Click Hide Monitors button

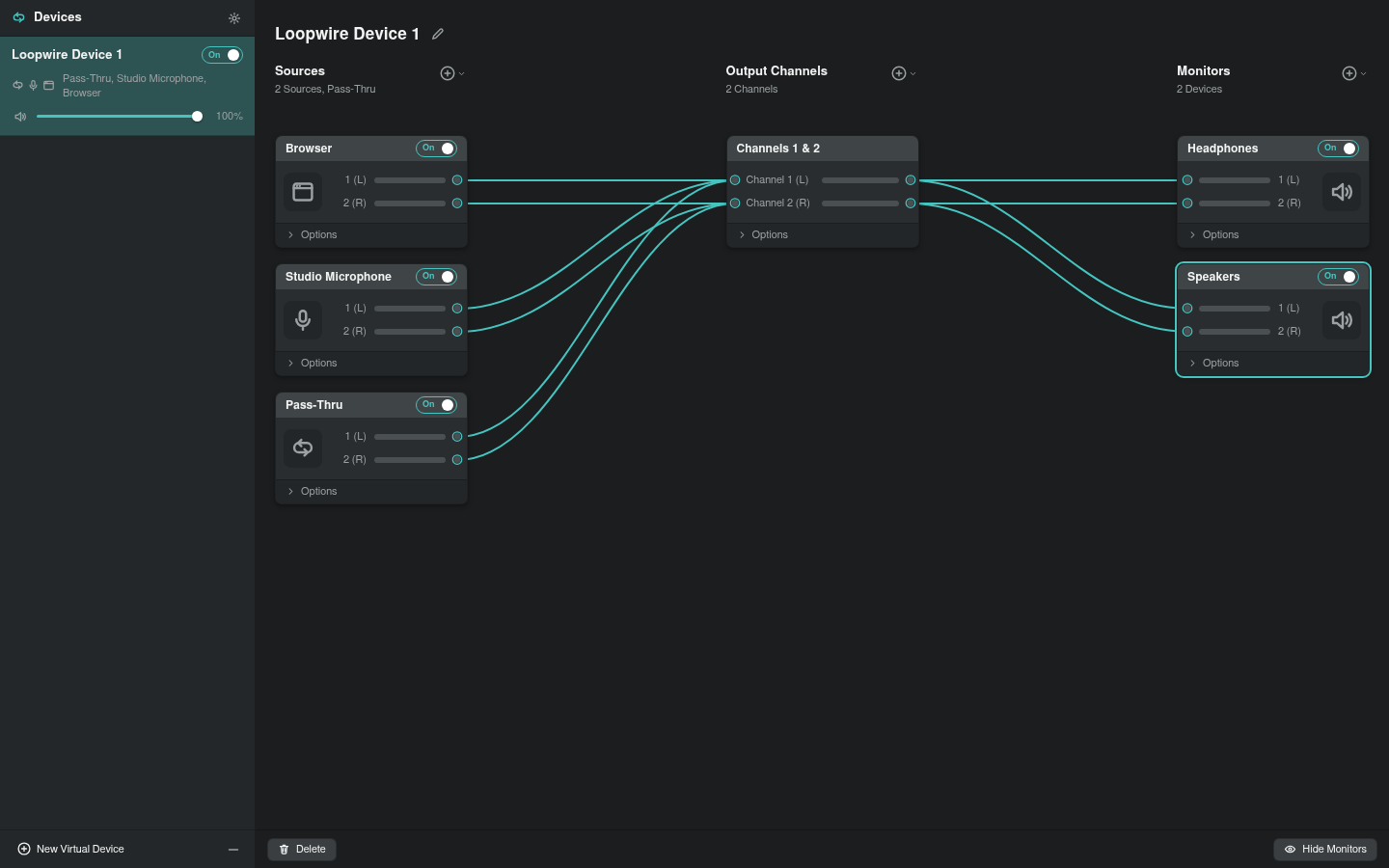pos(1325,850)
